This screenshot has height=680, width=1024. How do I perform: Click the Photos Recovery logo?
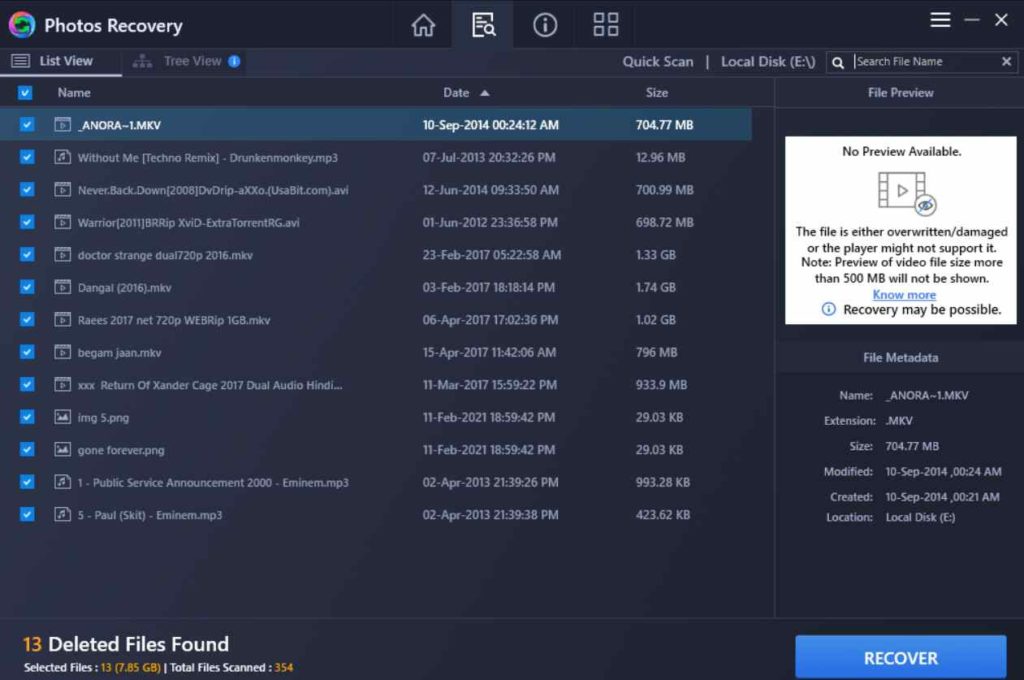22,25
